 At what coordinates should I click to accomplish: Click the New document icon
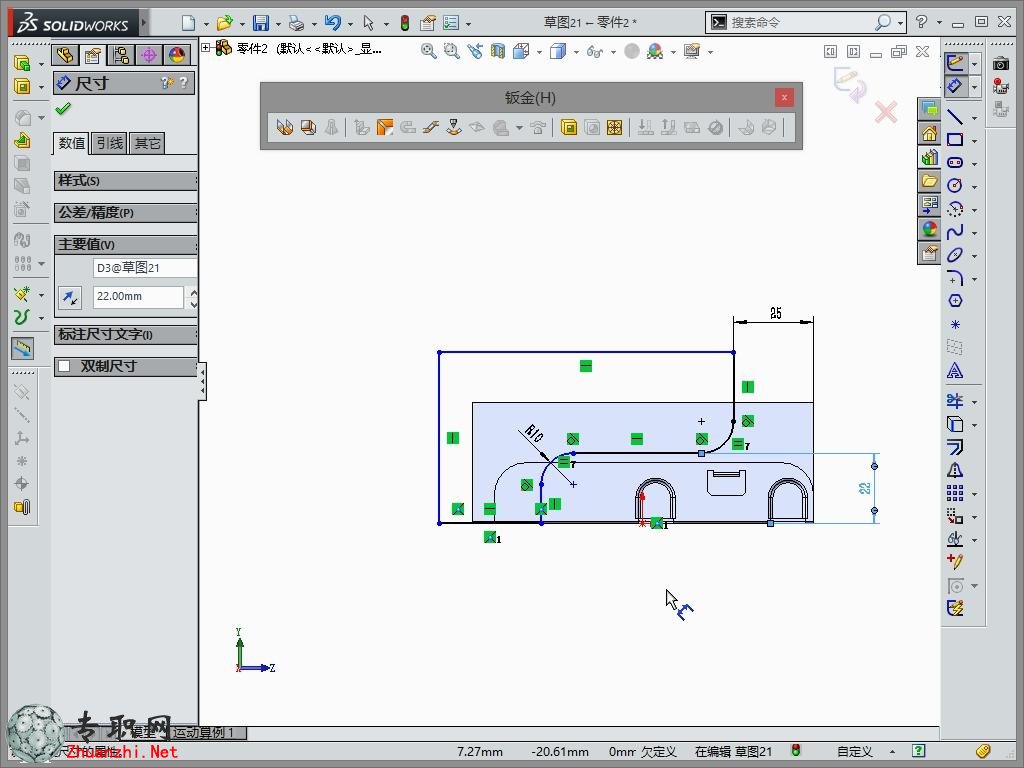[189, 24]
